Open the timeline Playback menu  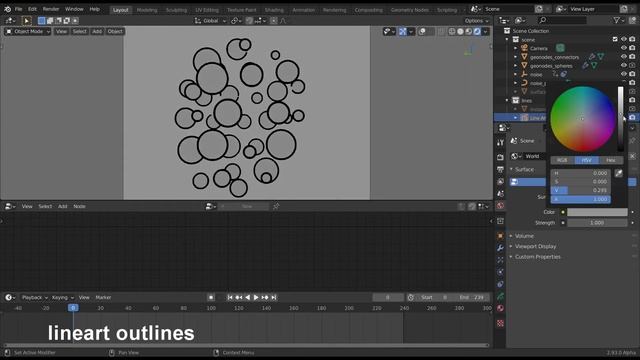click(x=34, y=298)
